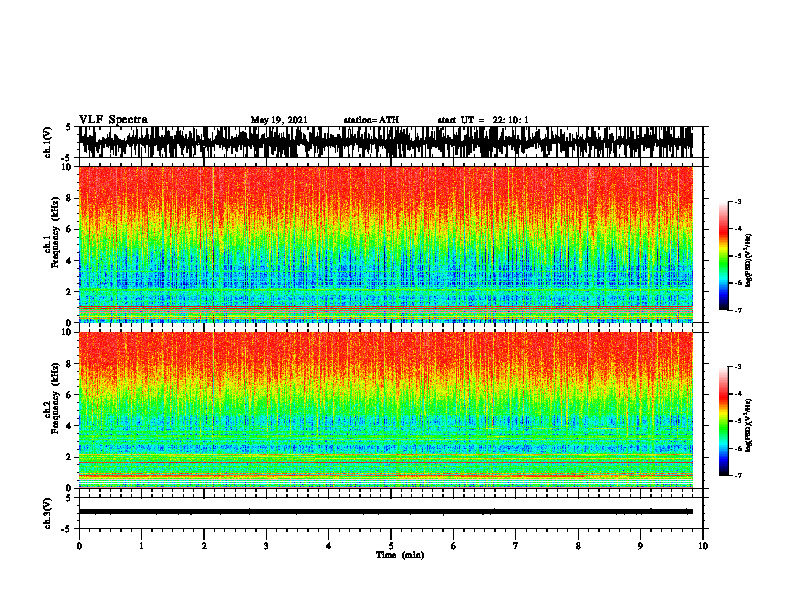The width and height of the screenshot is (792, 612).
Task: Click the time axis tick label "2"
Action: point(204,546)
